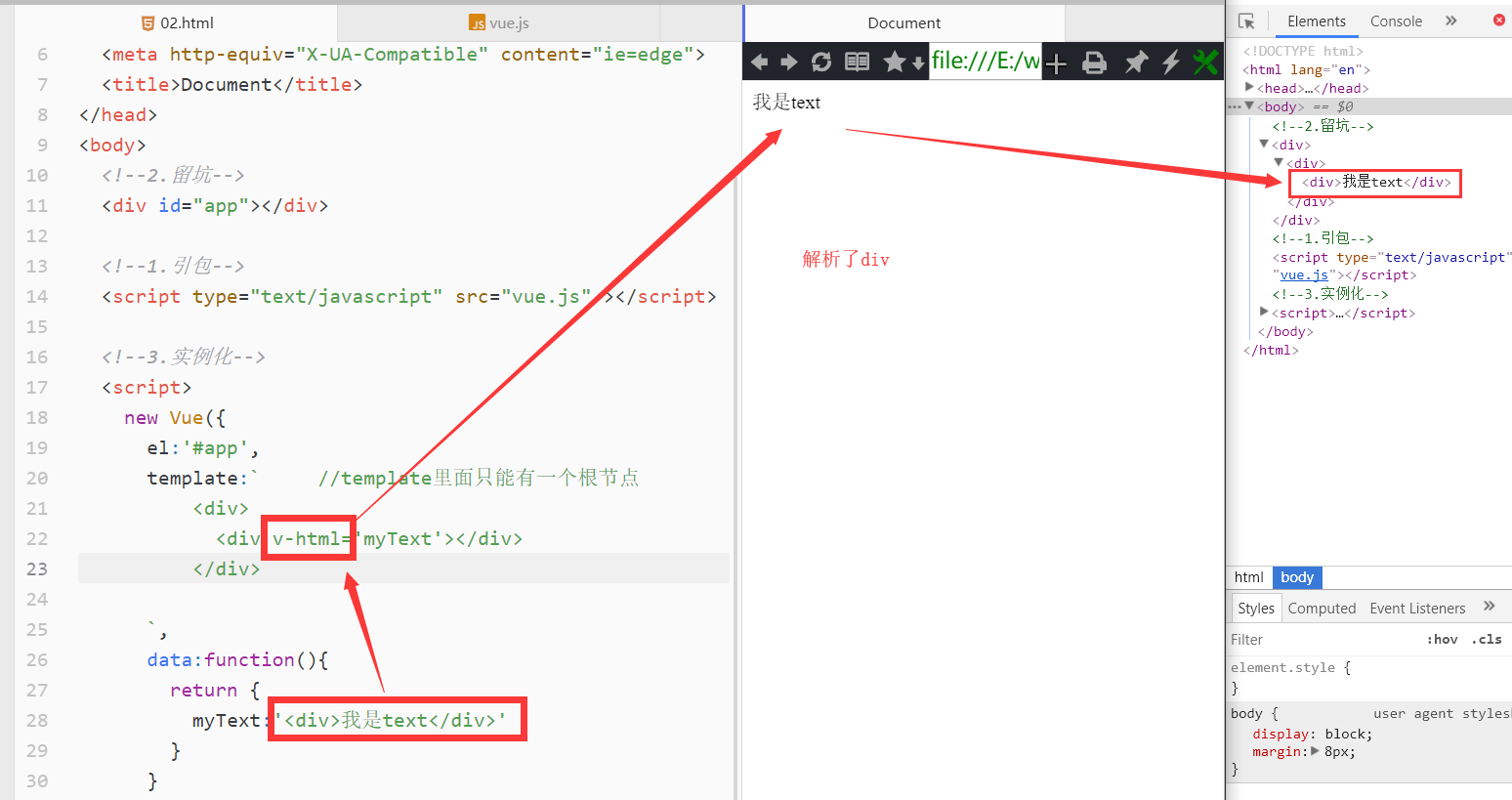Select the <!--1.引包--> comment node
Screen dimensions: 1512x800
(1323, 237)
